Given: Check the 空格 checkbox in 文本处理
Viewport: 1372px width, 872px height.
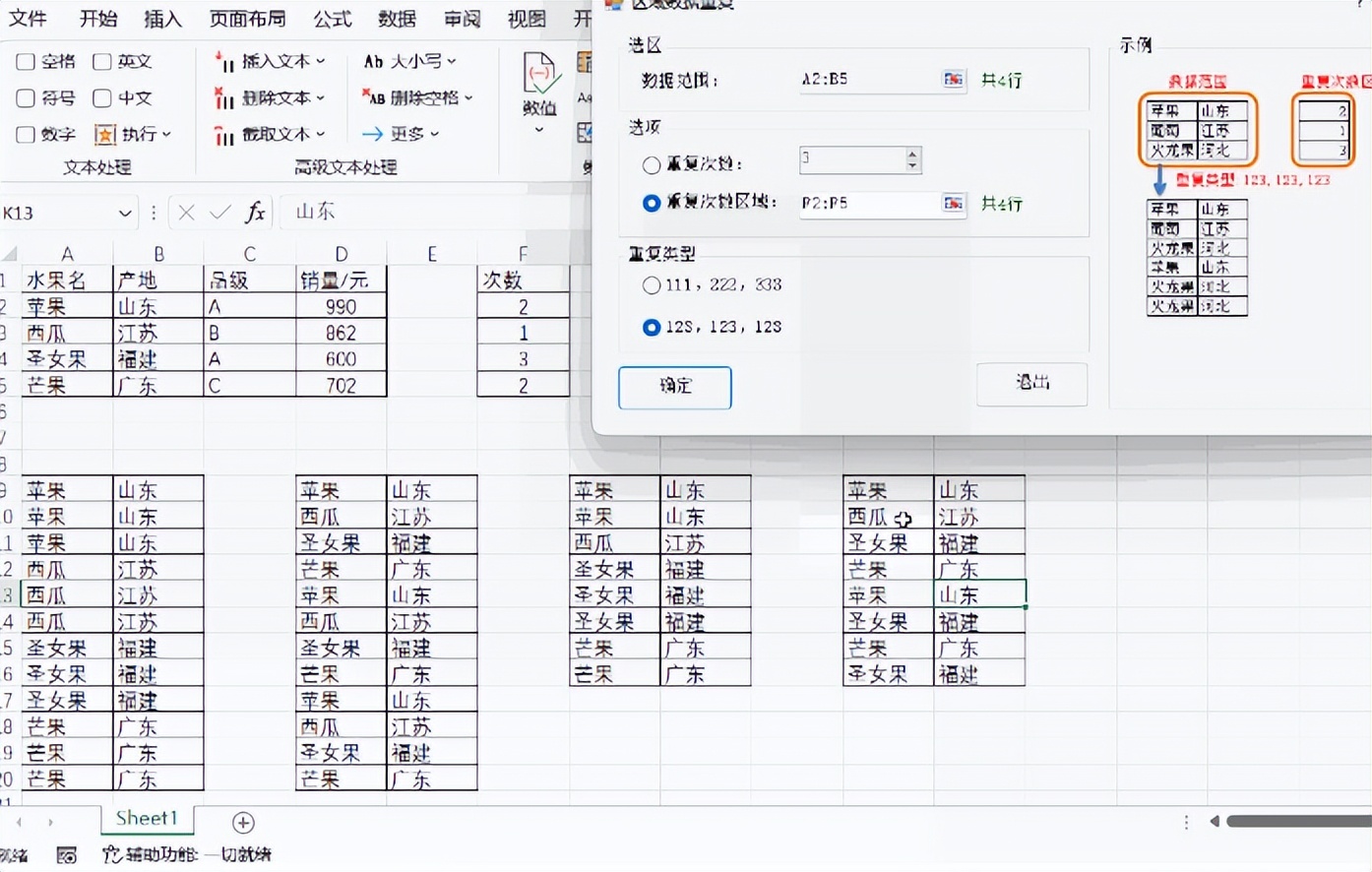Looking at the screenshot, I should tap(26, 61).
